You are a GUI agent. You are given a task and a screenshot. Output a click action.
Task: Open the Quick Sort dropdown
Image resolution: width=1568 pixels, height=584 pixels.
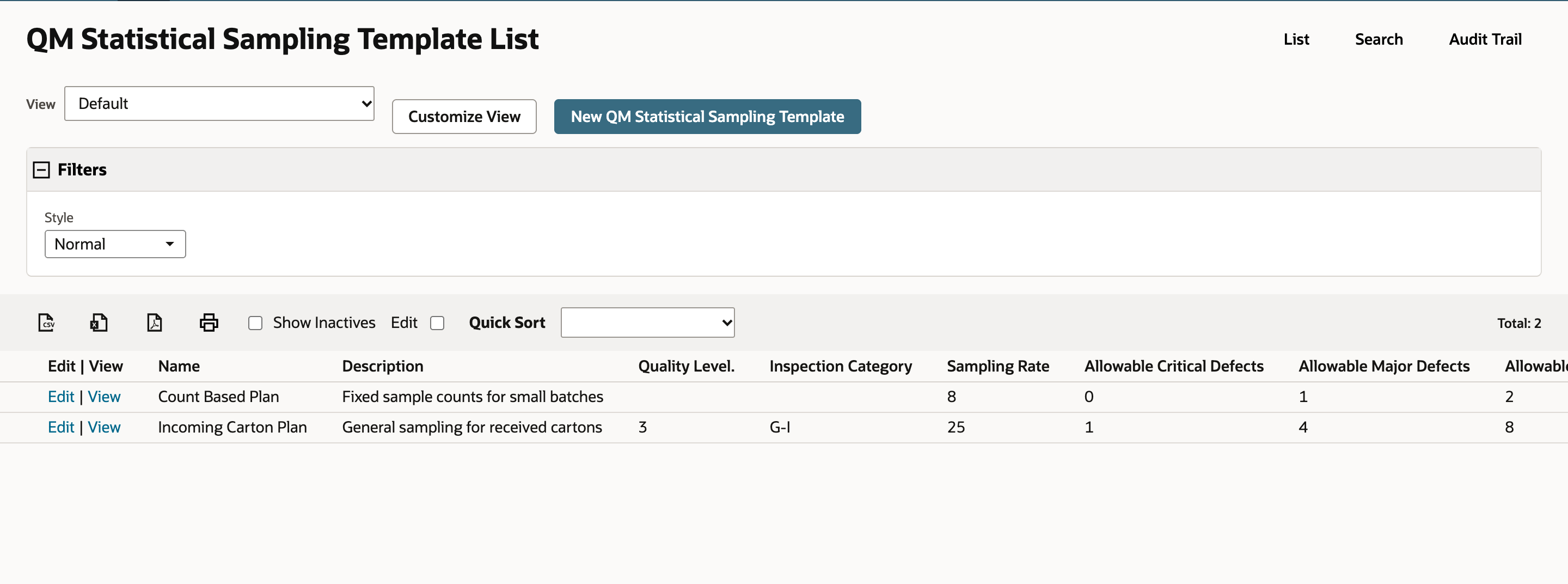pyautogui.click(x=647, y=323)
